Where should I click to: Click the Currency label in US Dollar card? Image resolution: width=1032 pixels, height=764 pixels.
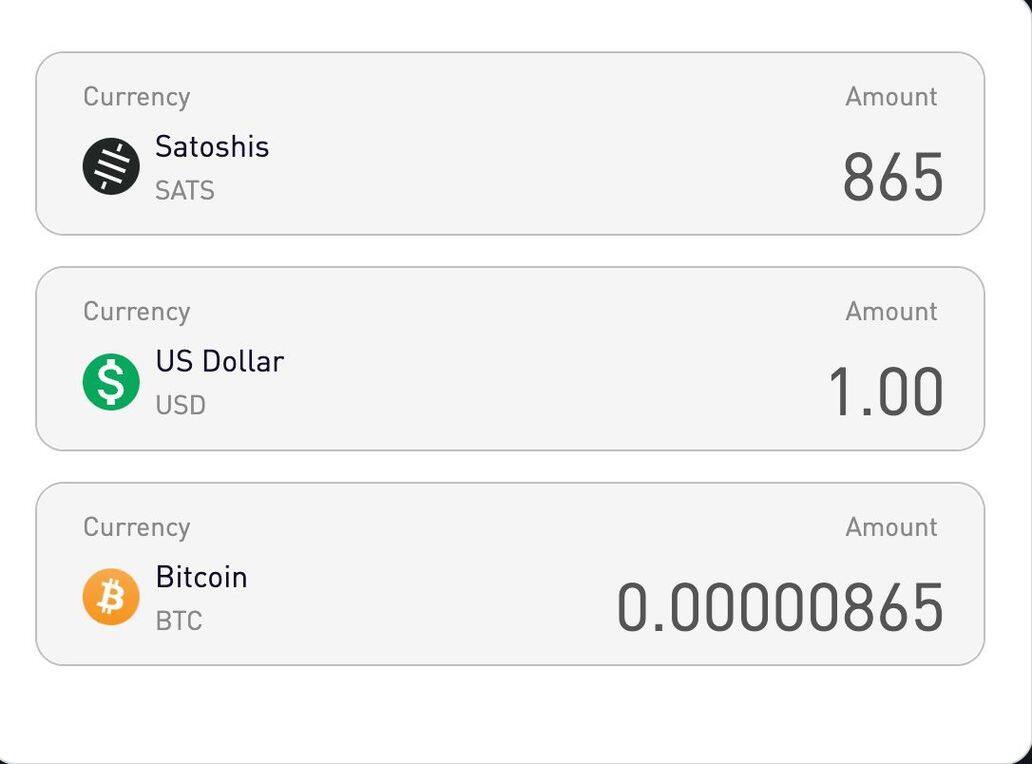pyautogui.click(x=136, y=312)
